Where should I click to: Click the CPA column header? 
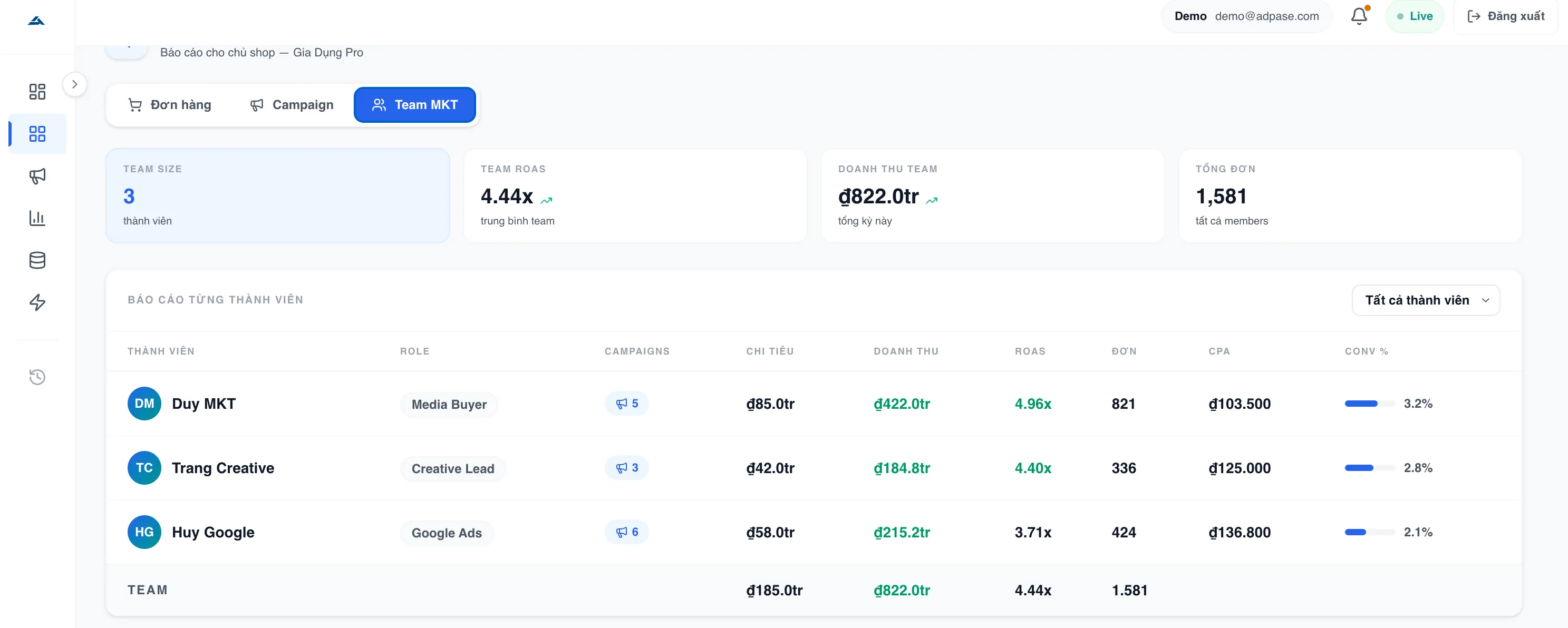click(x=1219, y=351)
